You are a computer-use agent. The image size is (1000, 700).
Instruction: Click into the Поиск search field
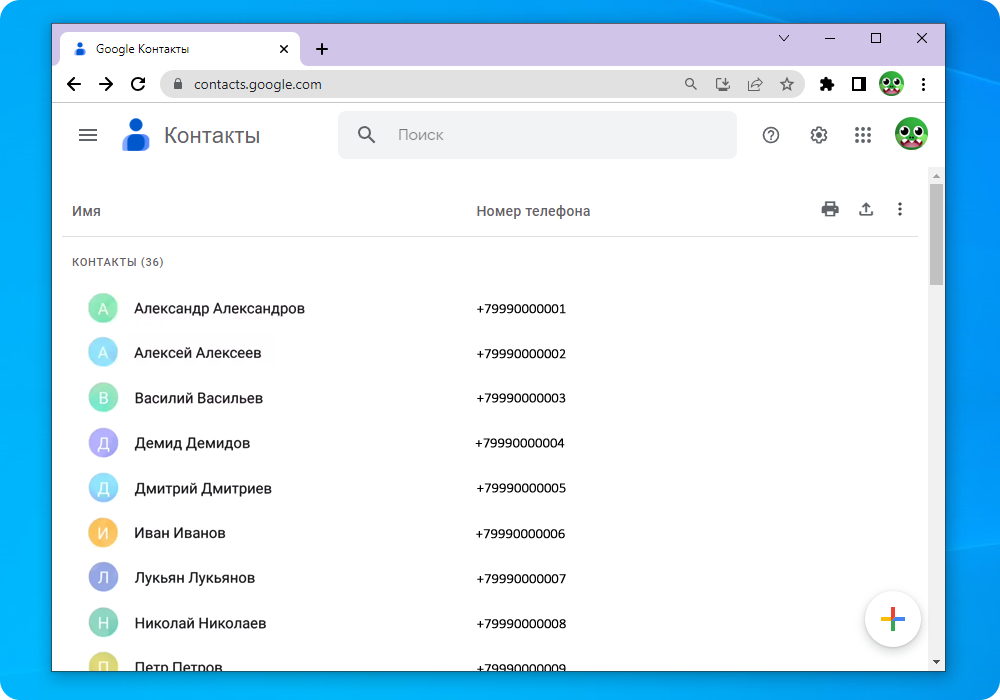[537, 134]
